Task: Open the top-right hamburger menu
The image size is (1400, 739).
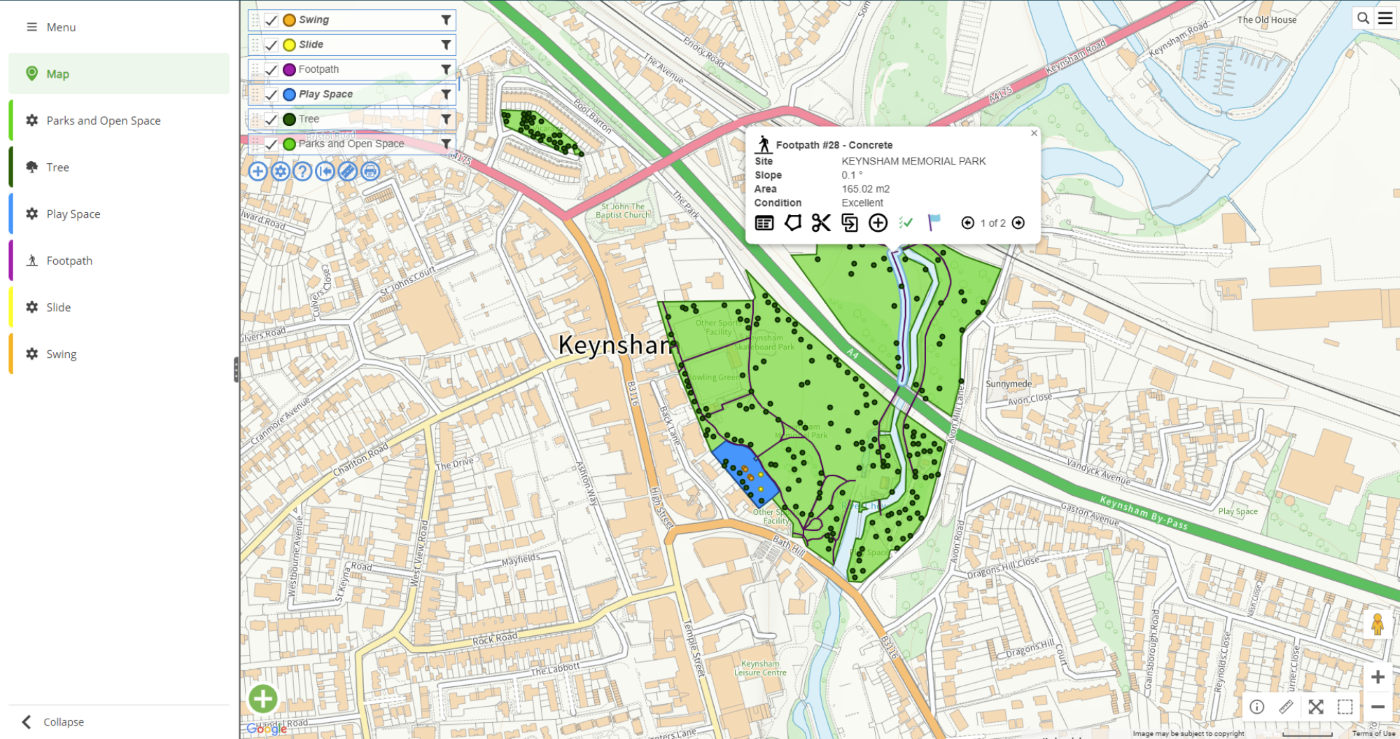Action: [x=1384, y=18]
